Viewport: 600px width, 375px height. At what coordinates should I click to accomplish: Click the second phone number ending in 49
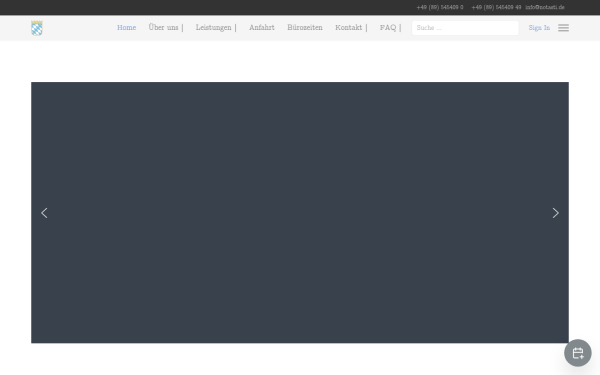496,7
